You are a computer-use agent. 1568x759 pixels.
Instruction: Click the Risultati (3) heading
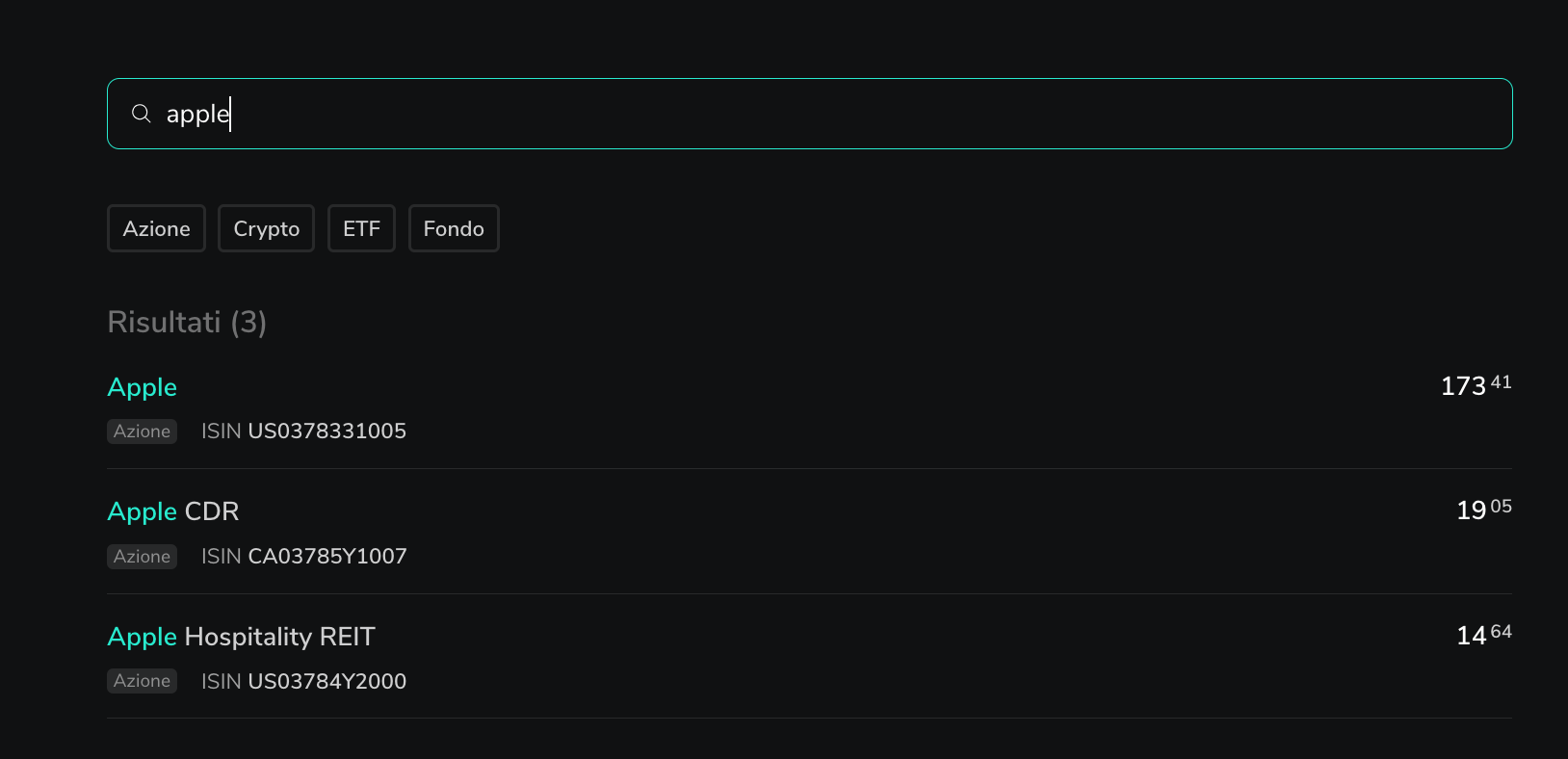click(187, 322)
